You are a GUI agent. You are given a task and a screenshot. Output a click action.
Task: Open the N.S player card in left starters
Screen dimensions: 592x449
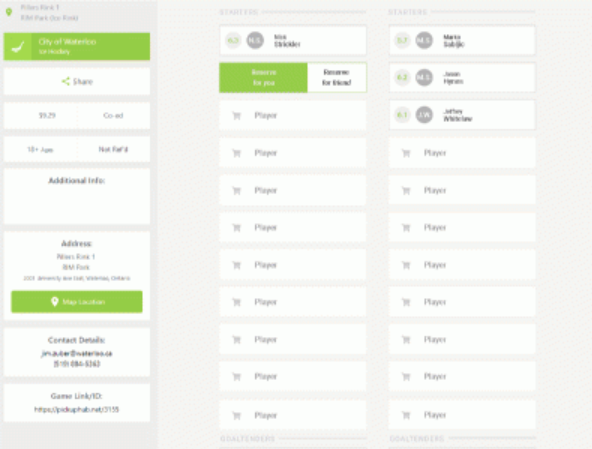pos(293,40)
